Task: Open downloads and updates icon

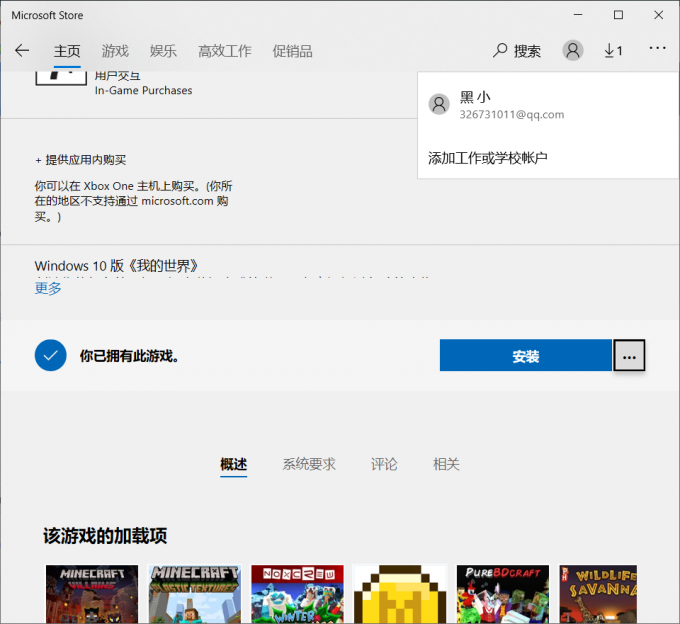Action: 613,51
